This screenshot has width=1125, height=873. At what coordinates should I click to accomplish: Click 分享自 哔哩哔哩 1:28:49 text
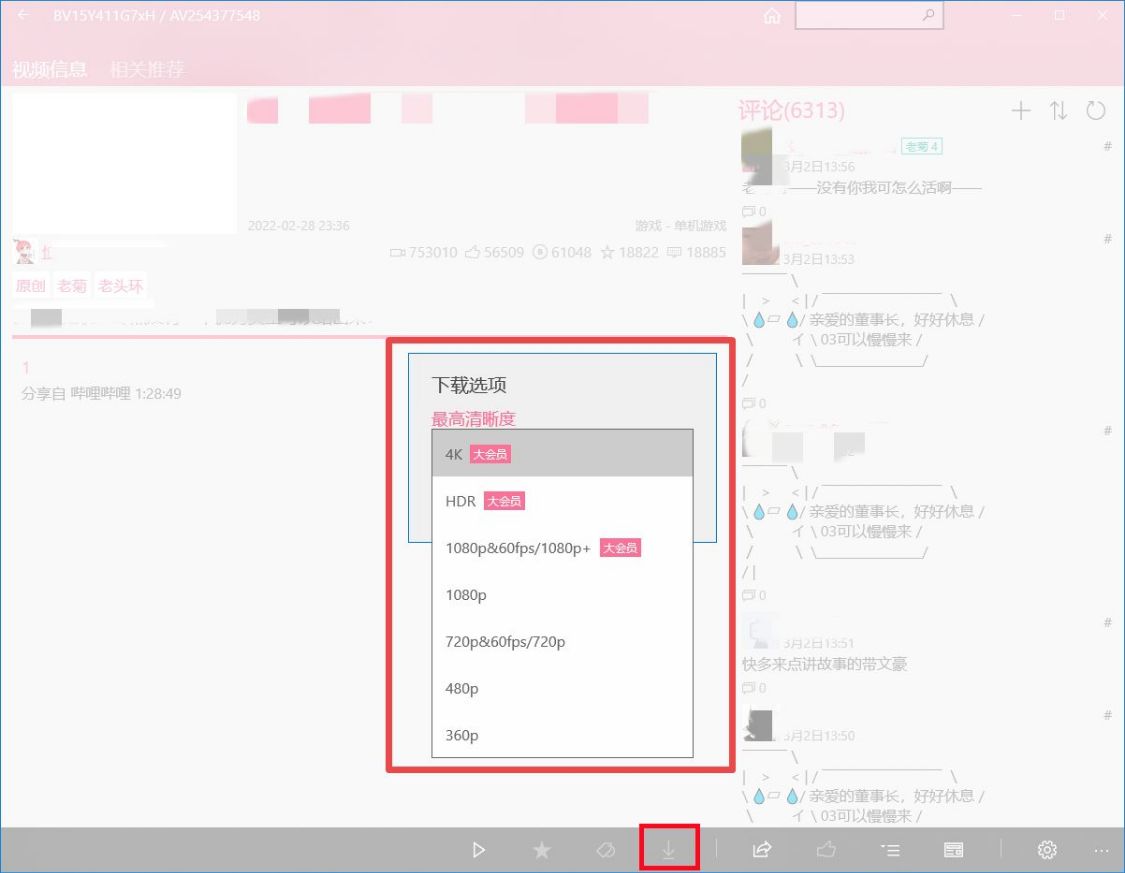[x=101, y=393]
